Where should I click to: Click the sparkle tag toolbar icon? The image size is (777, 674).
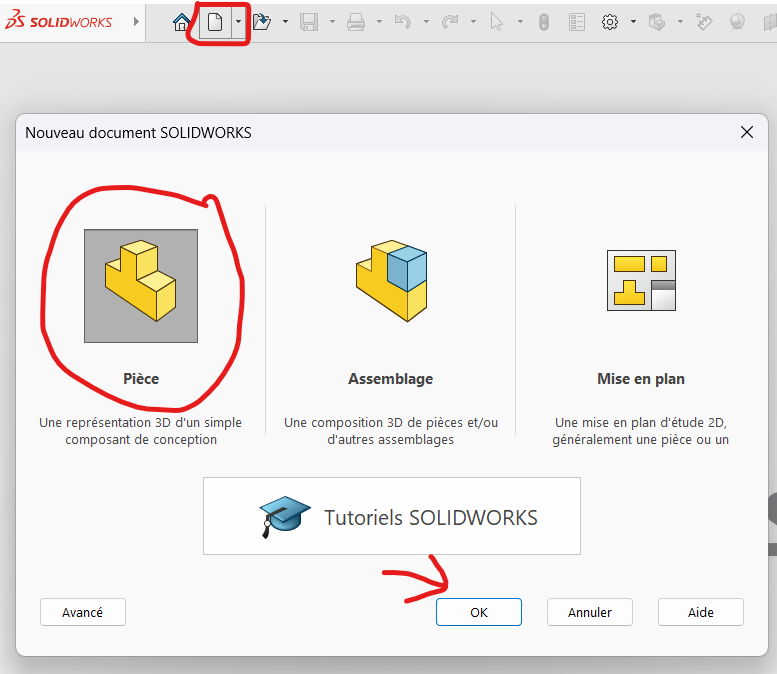(x=704, y=22)
